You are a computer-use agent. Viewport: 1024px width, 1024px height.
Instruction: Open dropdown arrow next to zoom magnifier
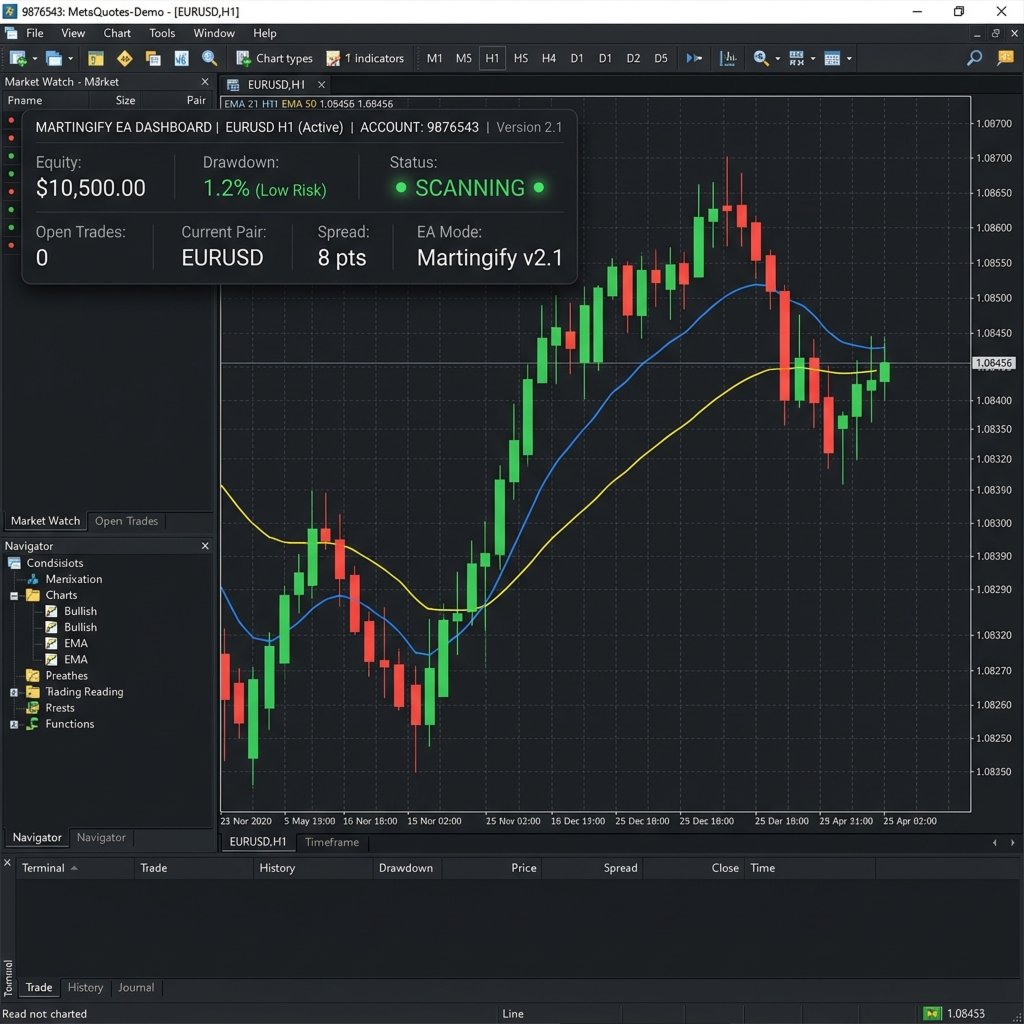click(778, 58)
